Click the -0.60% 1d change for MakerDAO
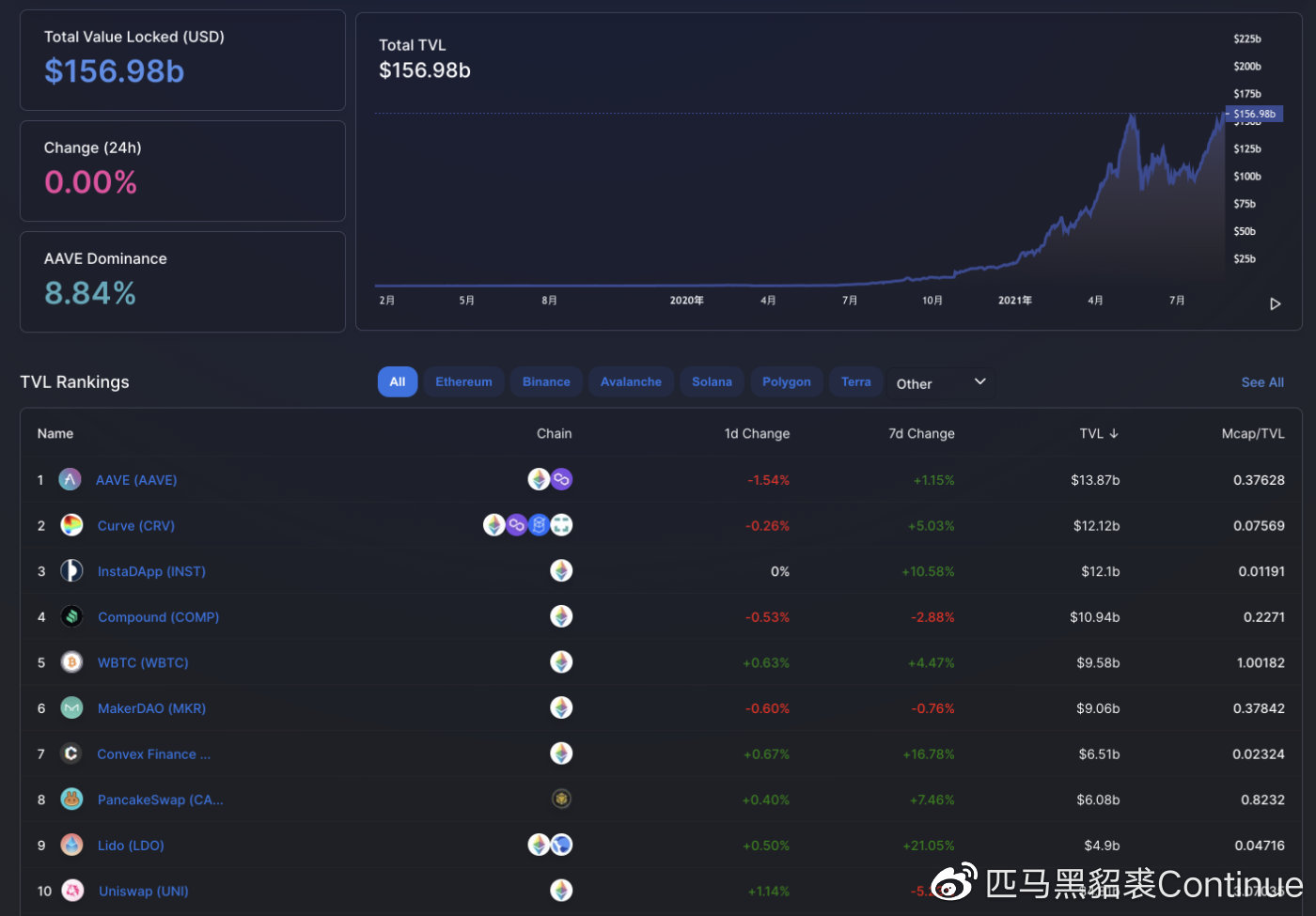The height and width of the screenshot is (916, 1316). [767, 708]
